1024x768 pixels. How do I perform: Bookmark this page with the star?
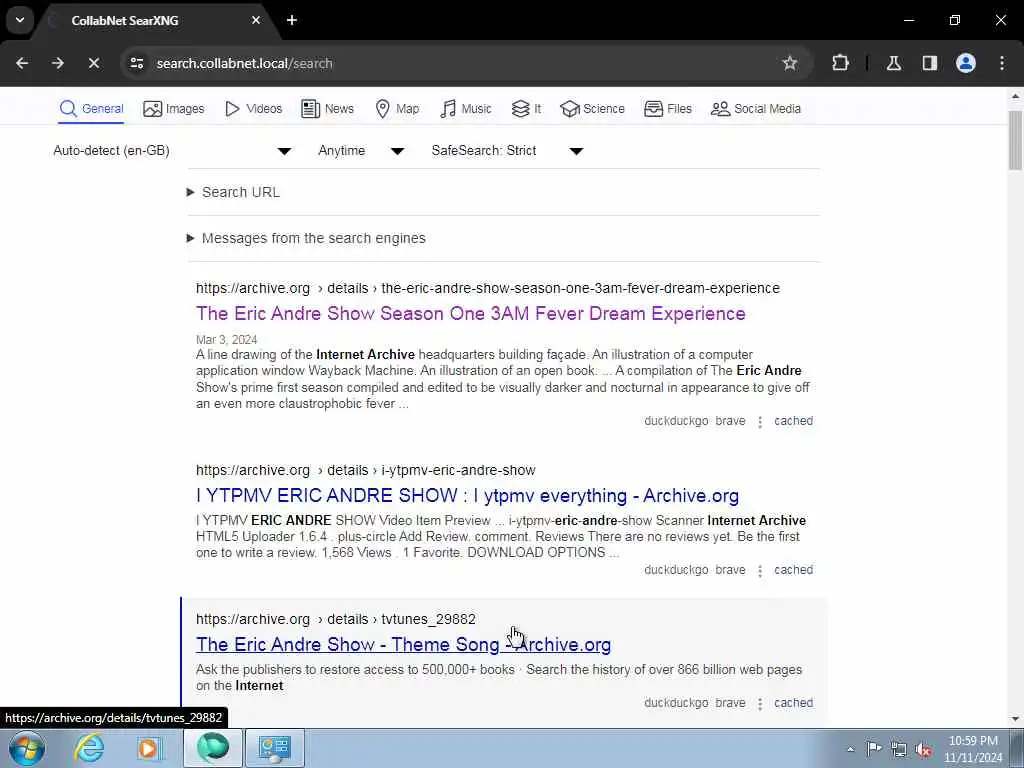(790, 63)
